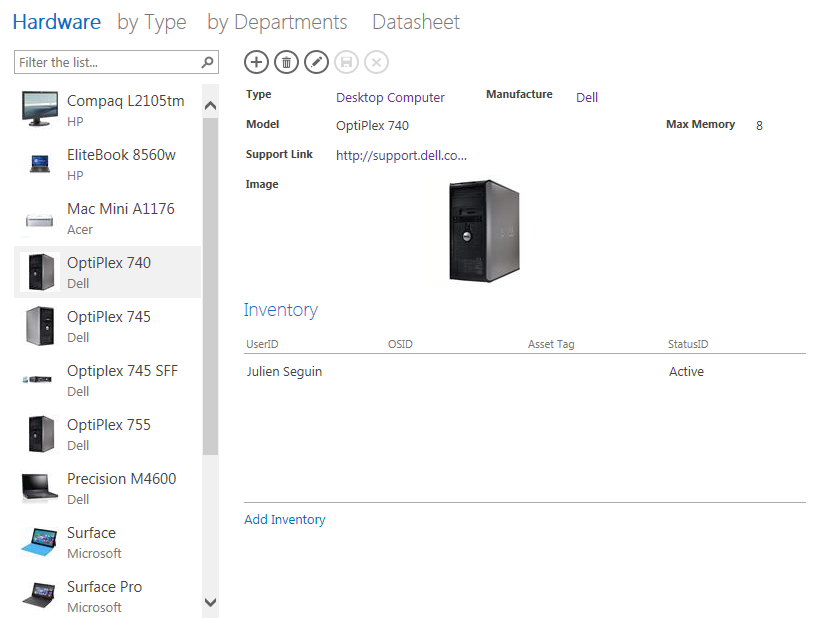Select the EliteBook 8560w list item
Image resolution: width=823 pixels, height=618 pixels.
coord(108,164)
